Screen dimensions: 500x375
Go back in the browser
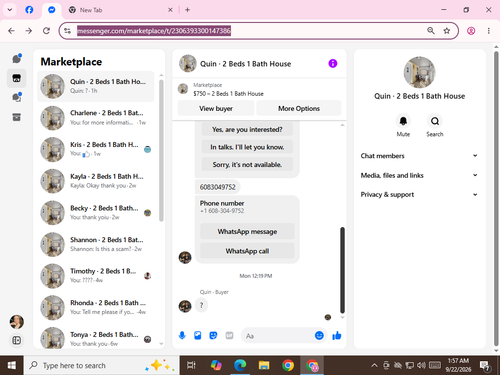pos(11,31)
